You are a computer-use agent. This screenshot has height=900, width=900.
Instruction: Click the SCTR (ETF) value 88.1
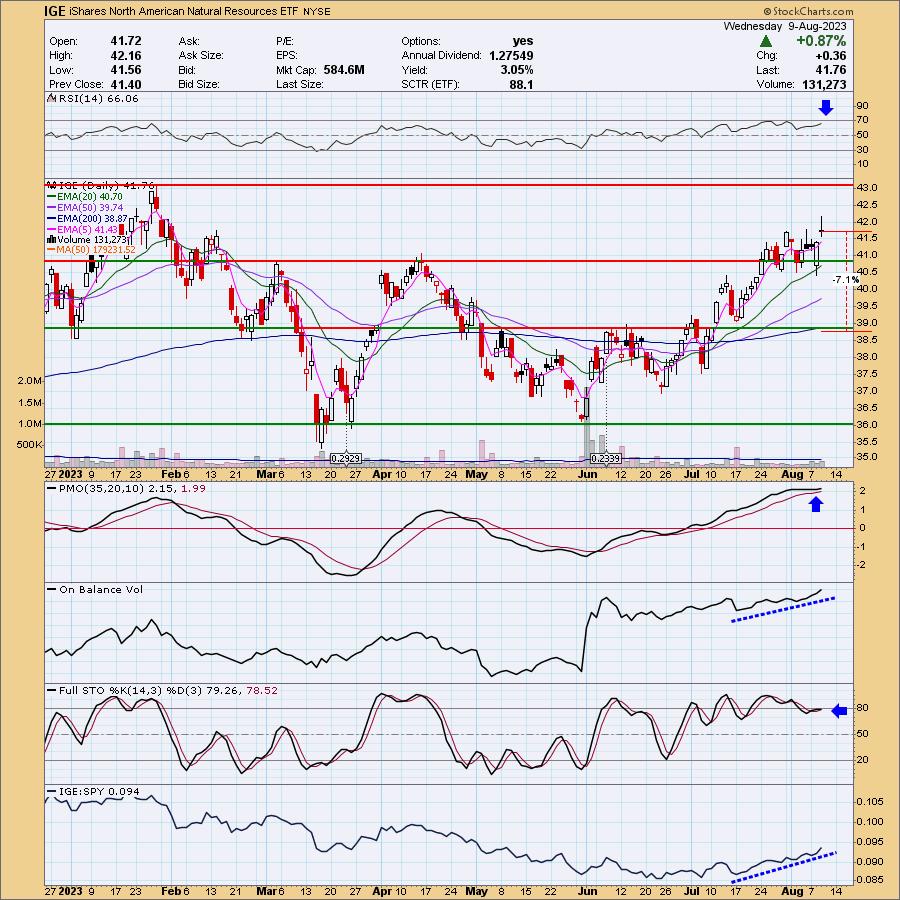coord(521,84)
